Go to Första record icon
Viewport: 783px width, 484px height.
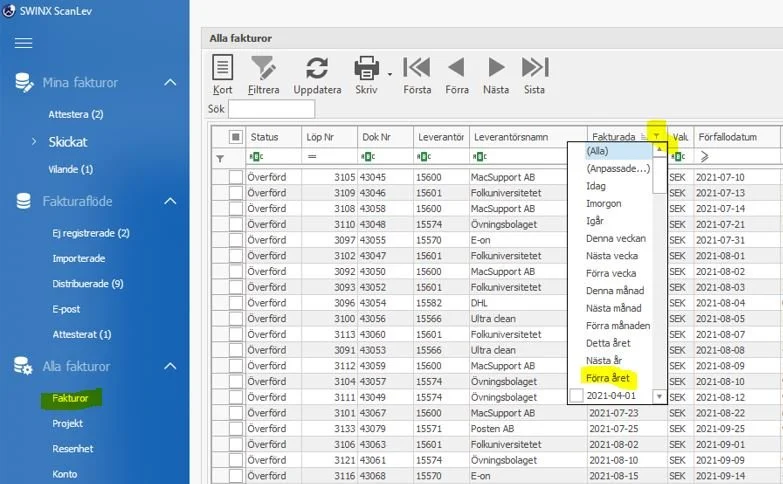(x=416, y=67)
